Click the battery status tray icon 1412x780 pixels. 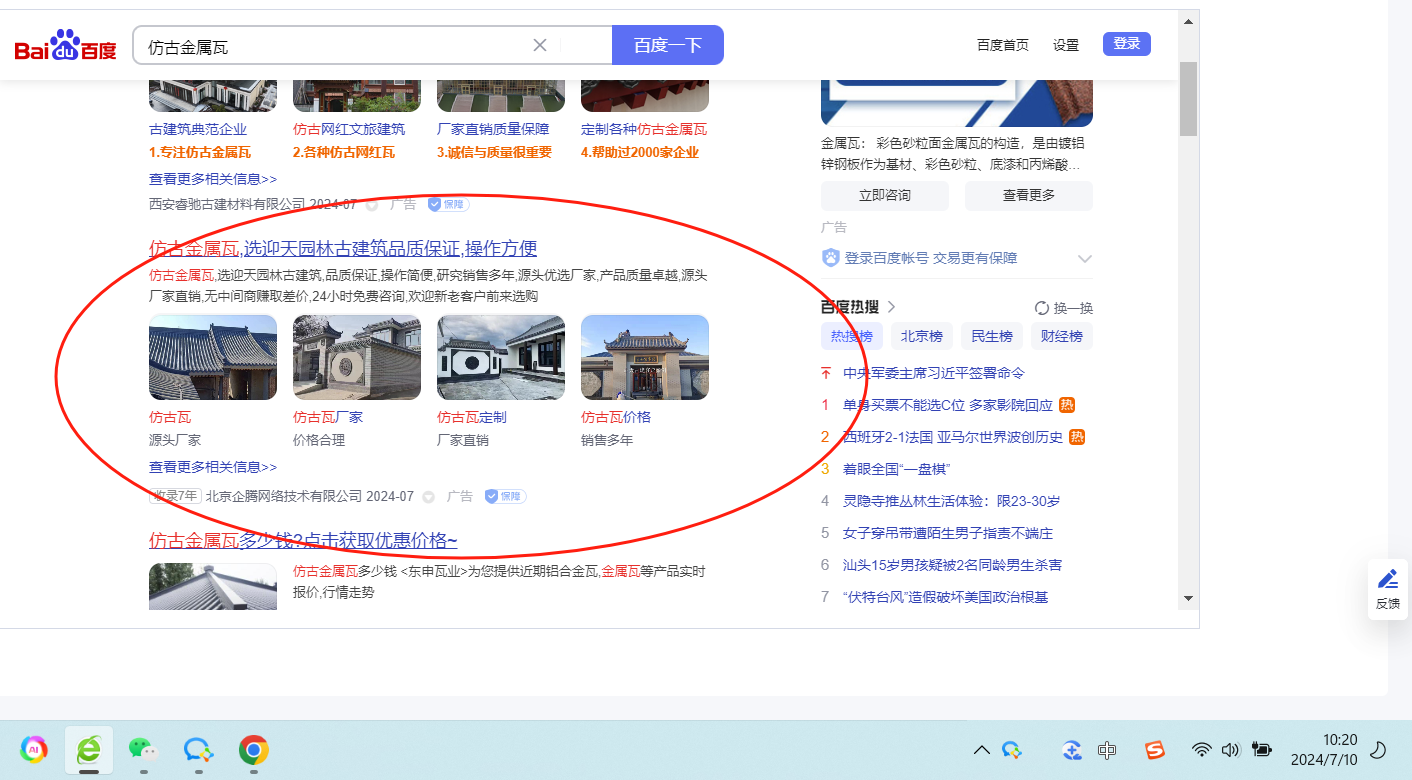coord(1262,750)
